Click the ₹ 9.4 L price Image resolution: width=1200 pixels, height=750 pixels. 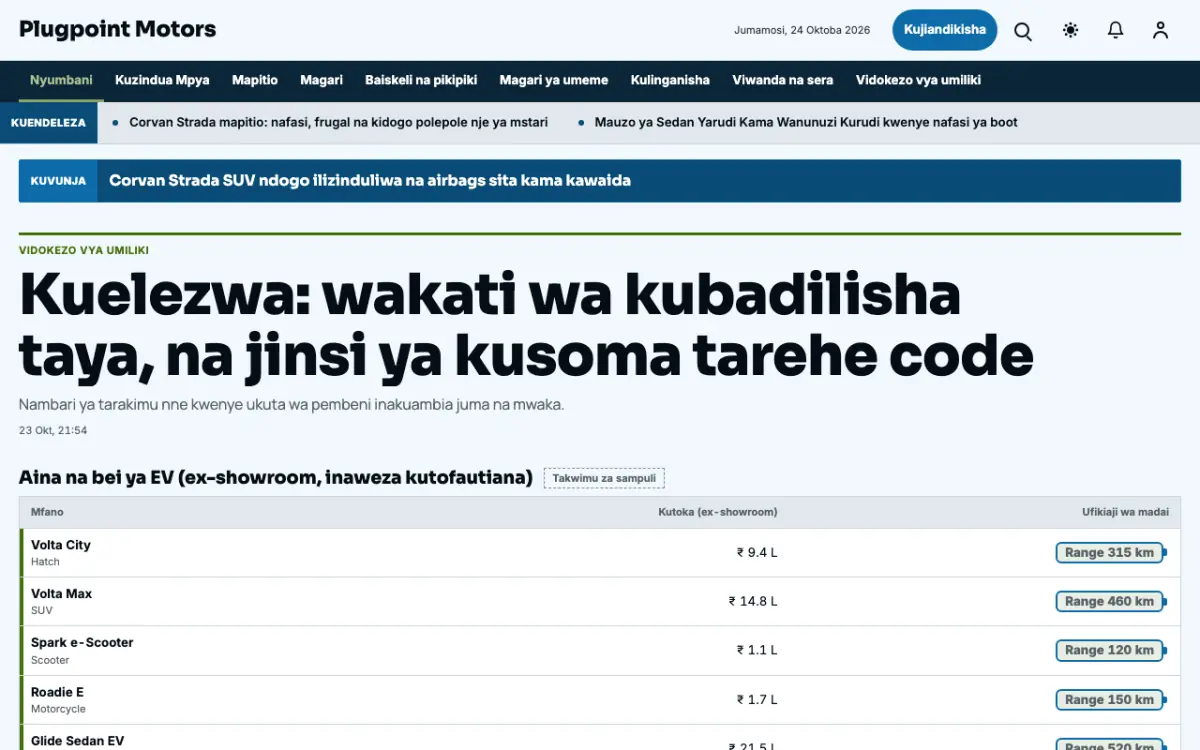point(757,553)
